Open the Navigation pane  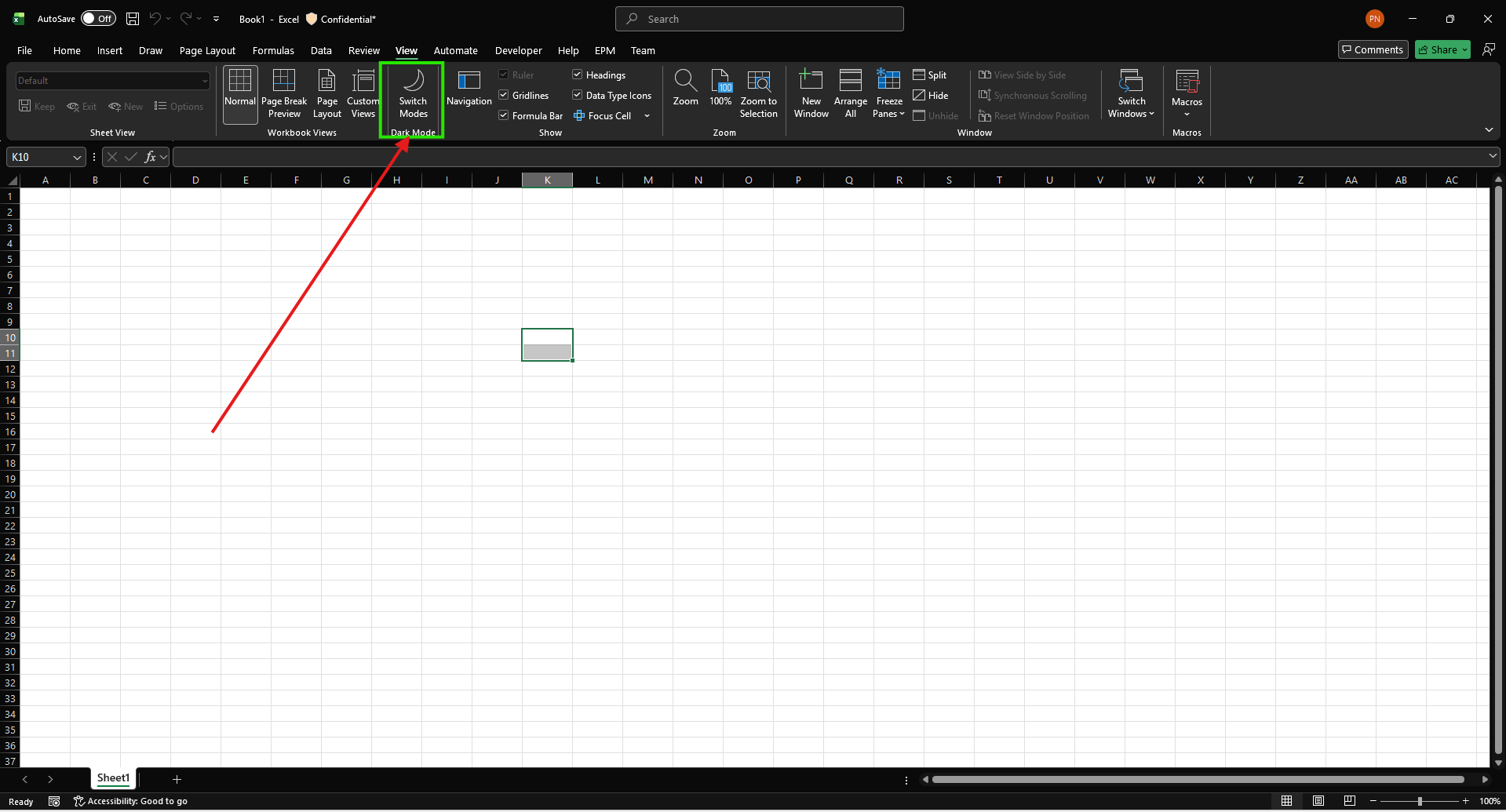[x=469, y=89]
